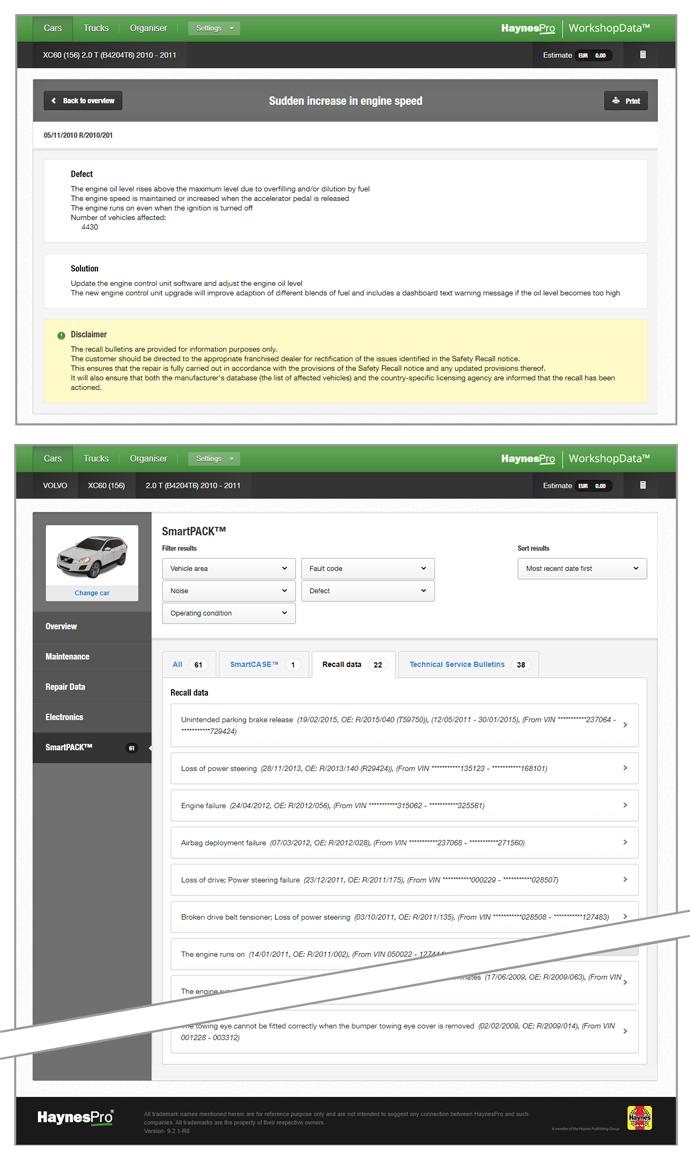The height and width of the screenshot is (1163, 690).
Task: Click SmartPACK sidebar count badge 61
Action: (x=132, y=748)
